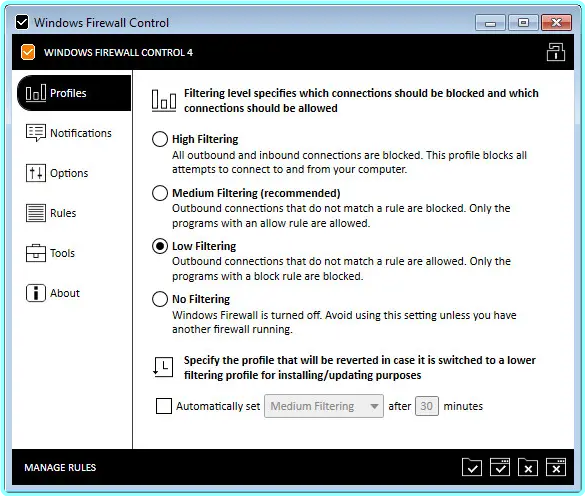
Task: Open the Profiles section icon
Action: point(36,93)
